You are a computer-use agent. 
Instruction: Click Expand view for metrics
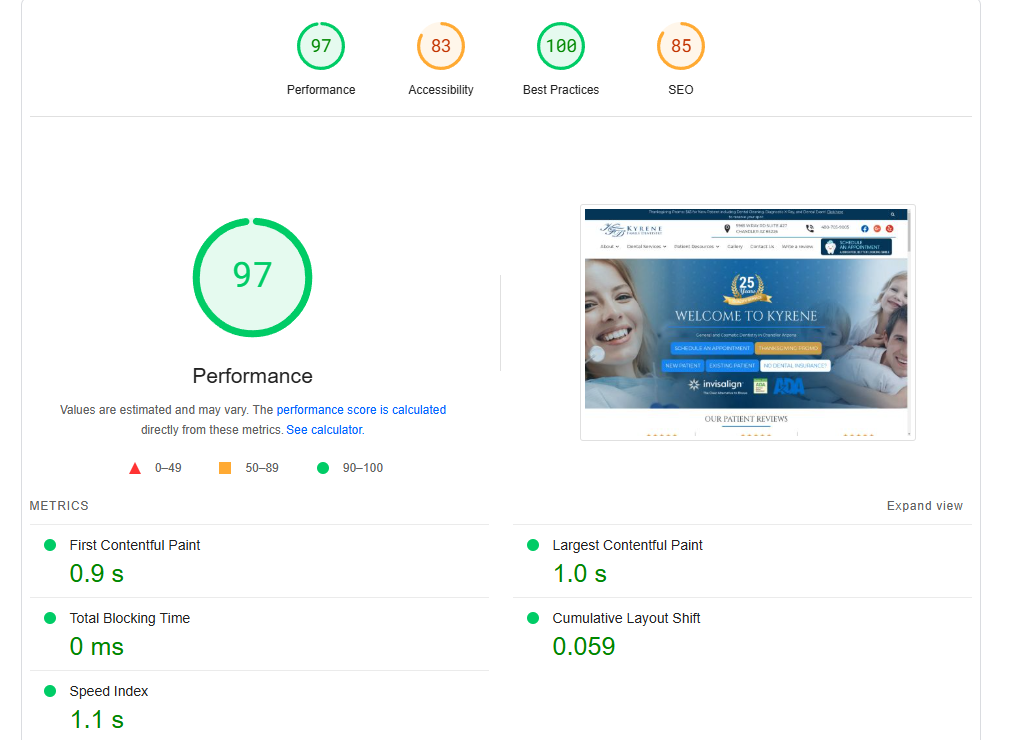pos(925,506)
